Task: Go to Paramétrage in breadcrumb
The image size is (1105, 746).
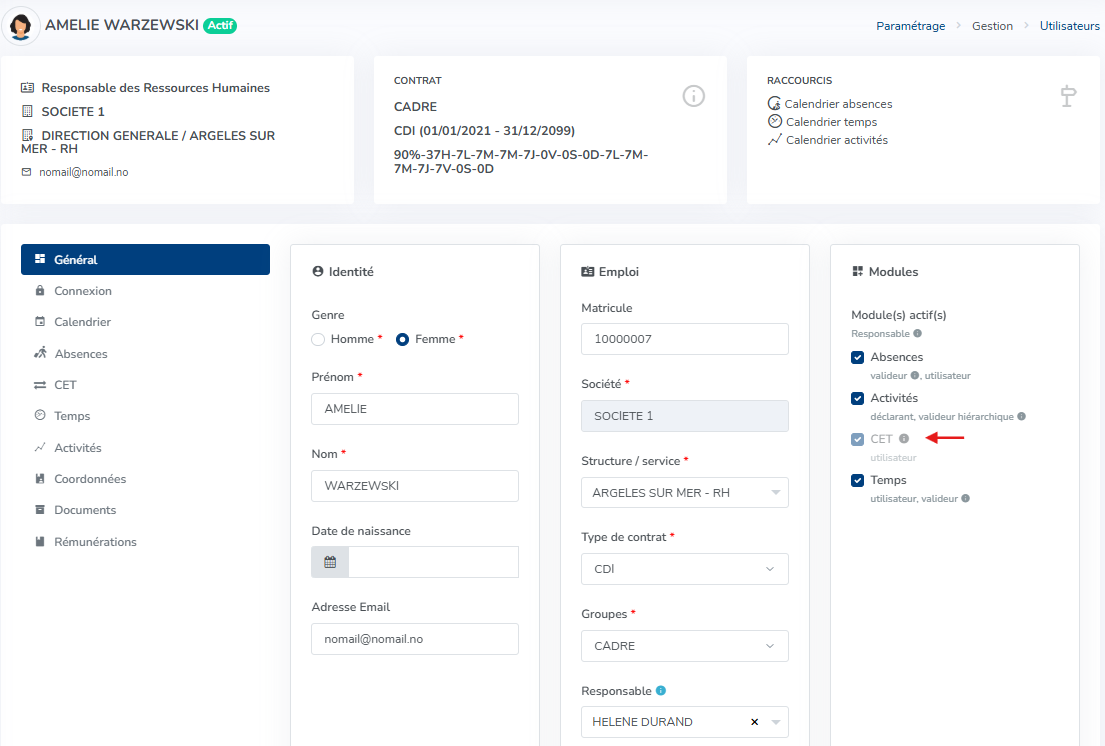Action: pos(910,26)
